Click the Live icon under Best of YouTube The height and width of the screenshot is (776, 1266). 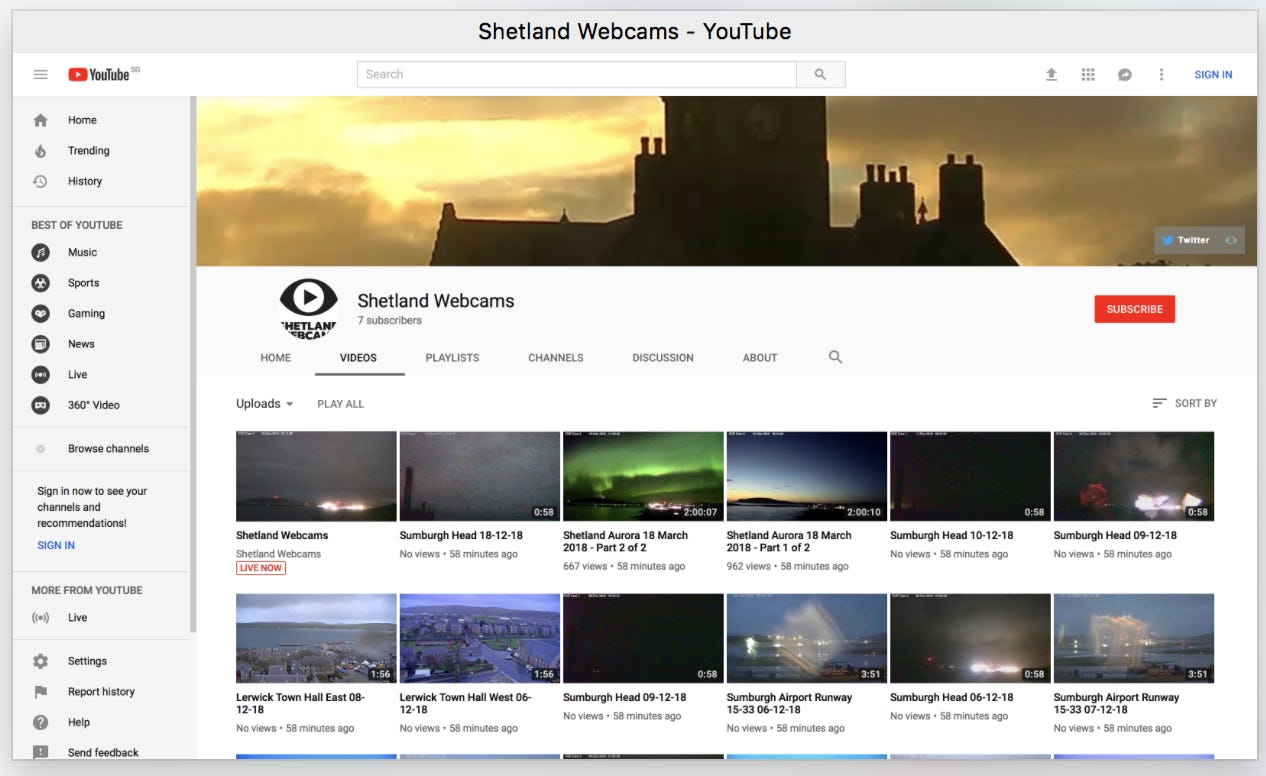[41, 374]
